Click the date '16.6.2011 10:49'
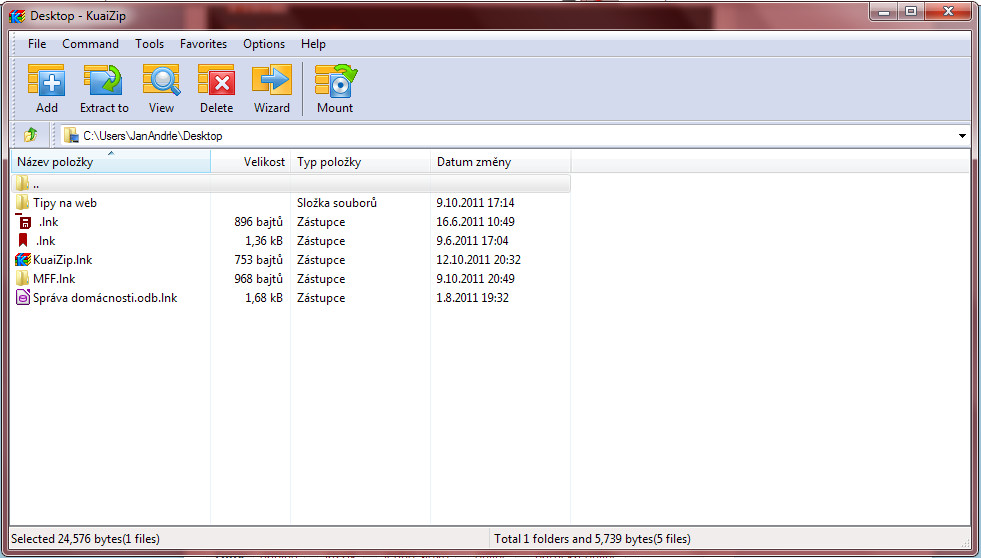Viewport: 981px width, 558px height. click(475, 221)
